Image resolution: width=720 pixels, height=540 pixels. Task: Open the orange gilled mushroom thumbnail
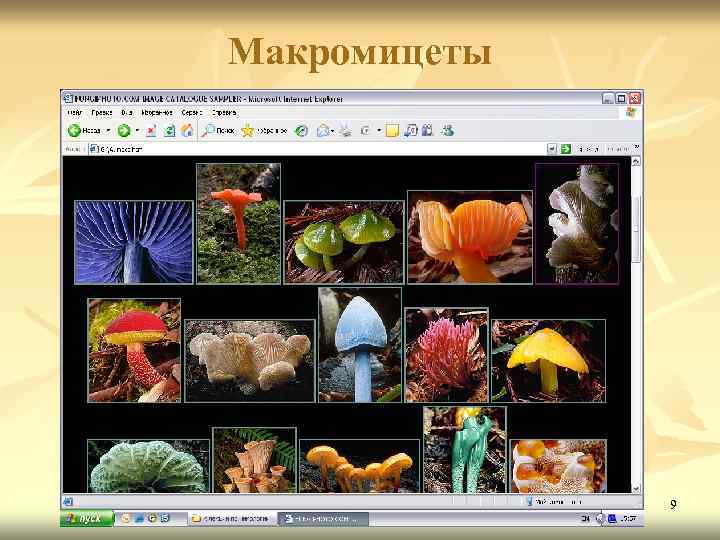(470, 237)
